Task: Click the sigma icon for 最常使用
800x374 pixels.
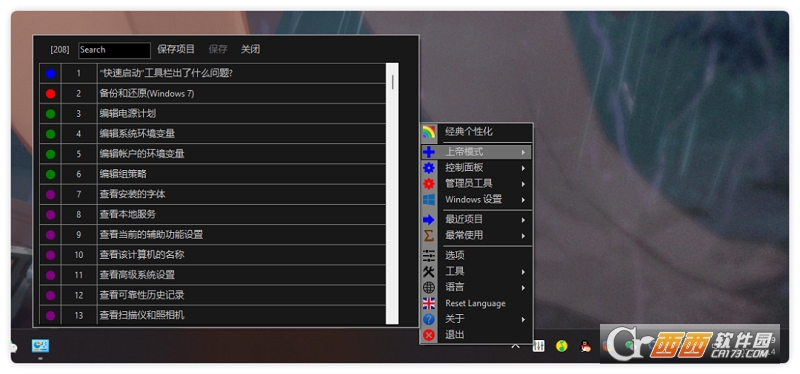Action: pos(429,236)
